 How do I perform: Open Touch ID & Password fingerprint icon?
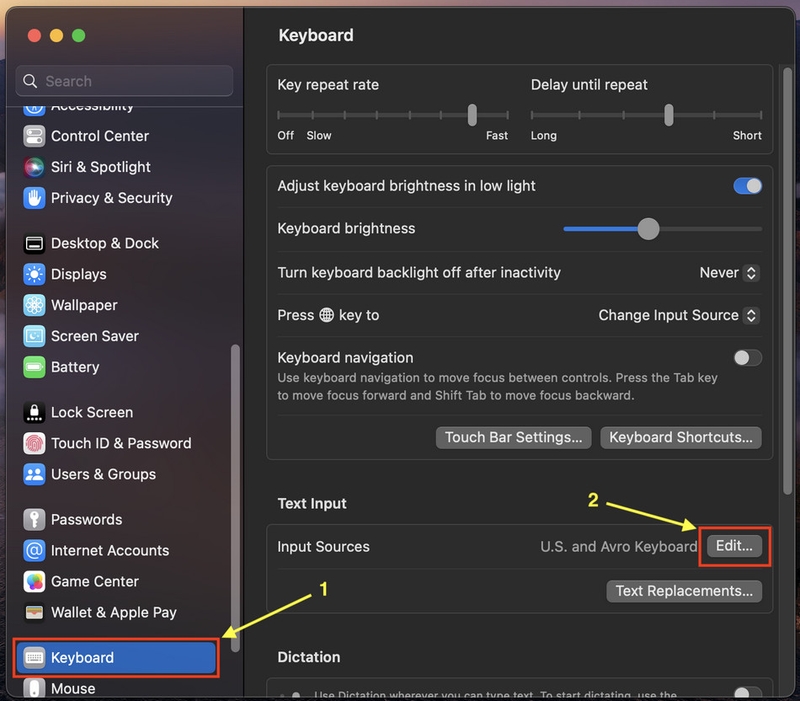(x=35, y=443)
